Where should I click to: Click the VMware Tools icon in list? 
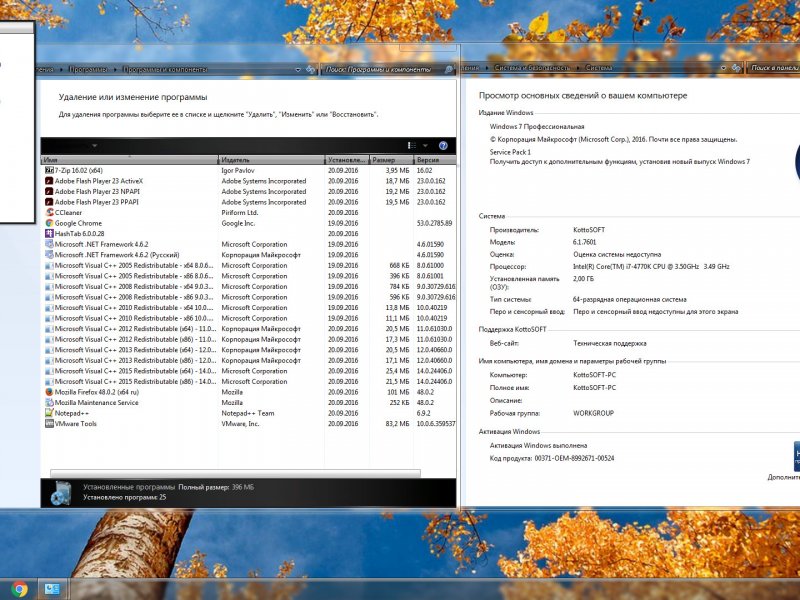(49, 423)
